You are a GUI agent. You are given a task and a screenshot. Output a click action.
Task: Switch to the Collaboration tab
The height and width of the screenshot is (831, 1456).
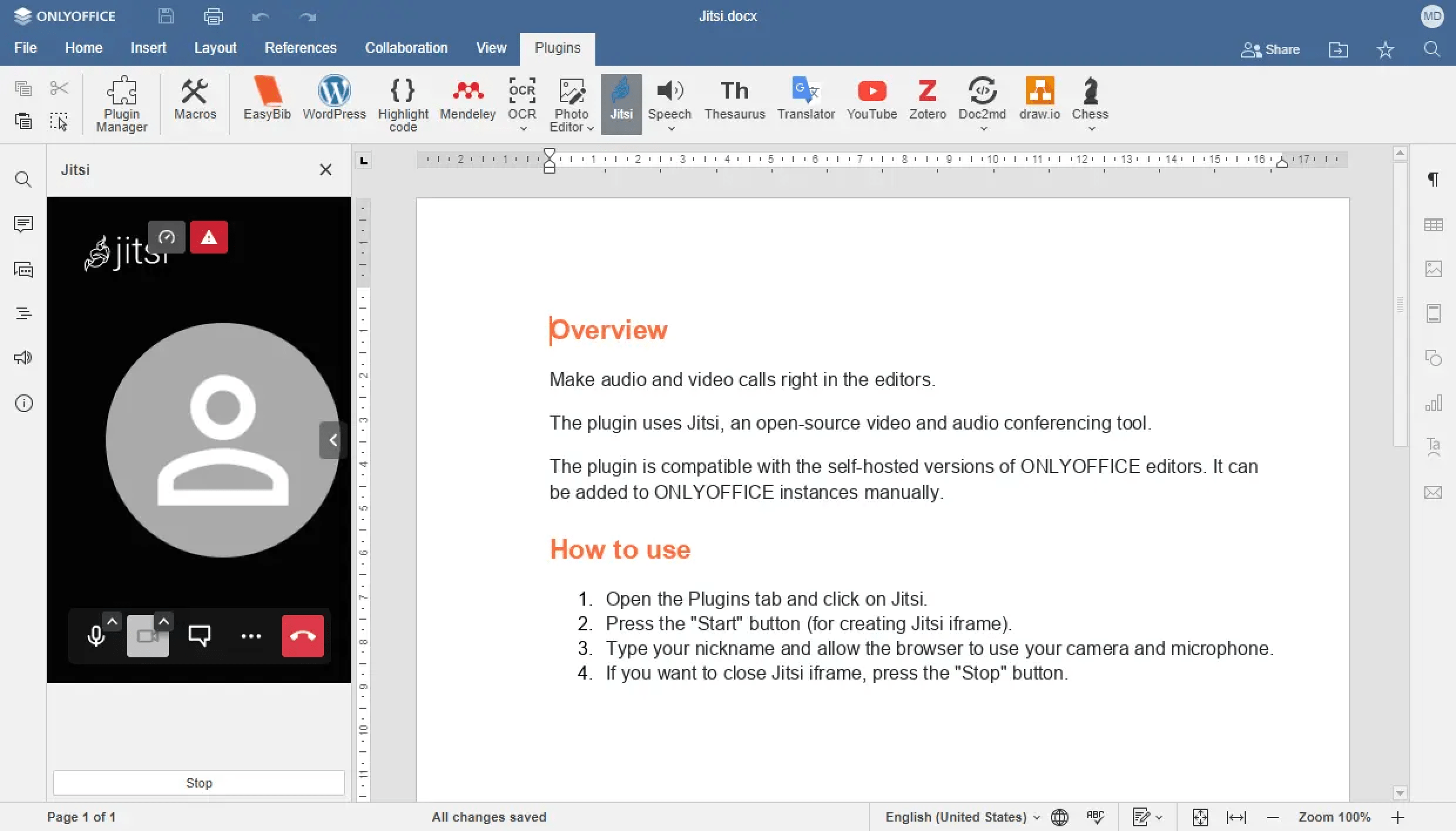click(x=406, y=48)
